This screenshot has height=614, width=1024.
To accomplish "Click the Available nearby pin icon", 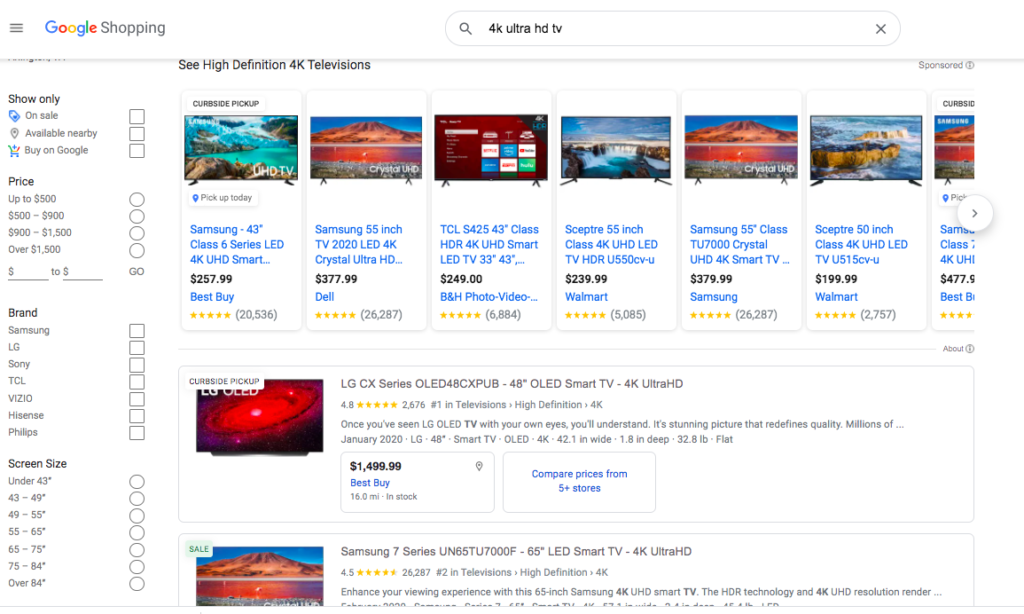I will pyautogui.click(x=14, y=133).
